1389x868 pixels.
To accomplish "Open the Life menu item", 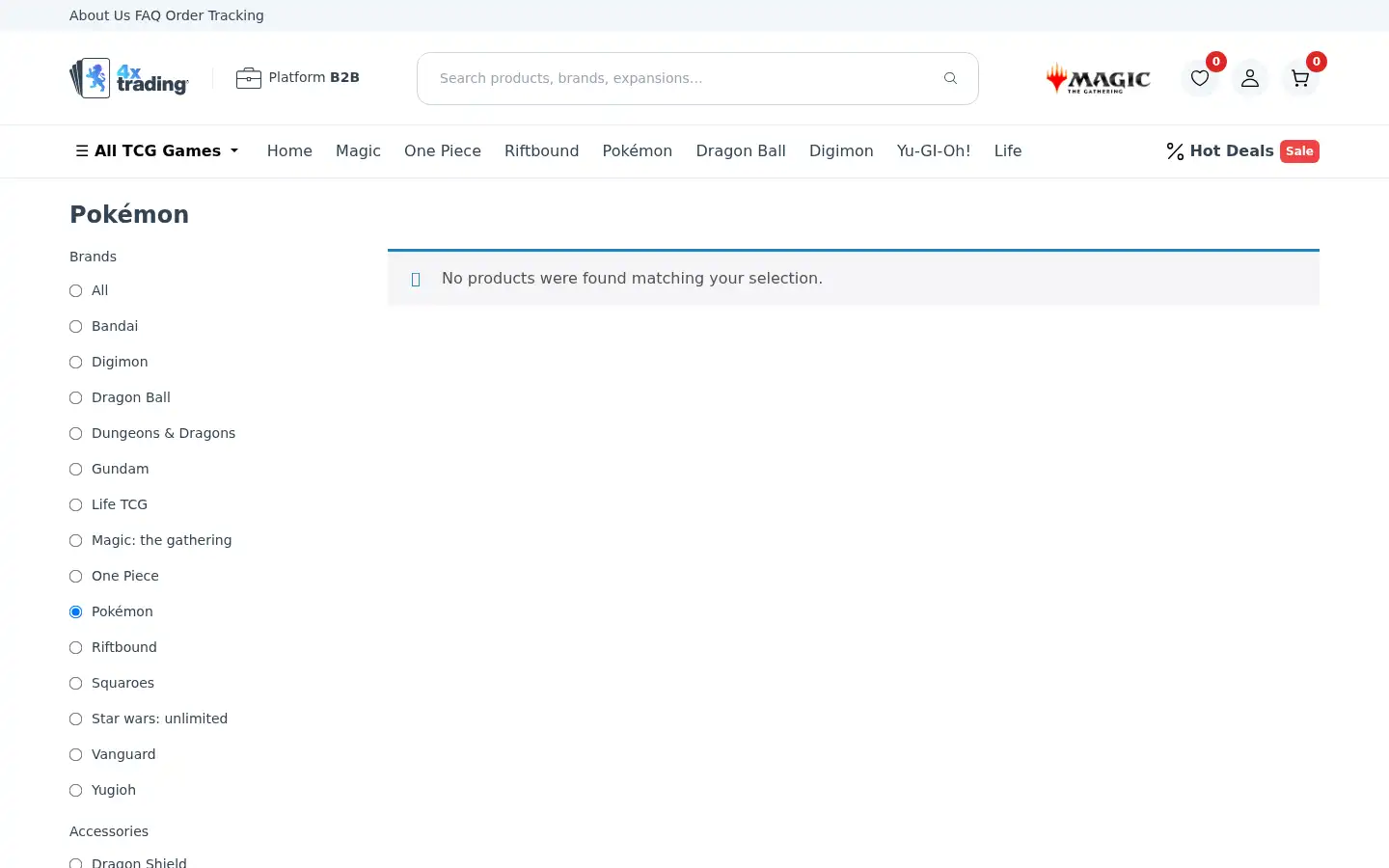I will click(x=1008, y=151).
